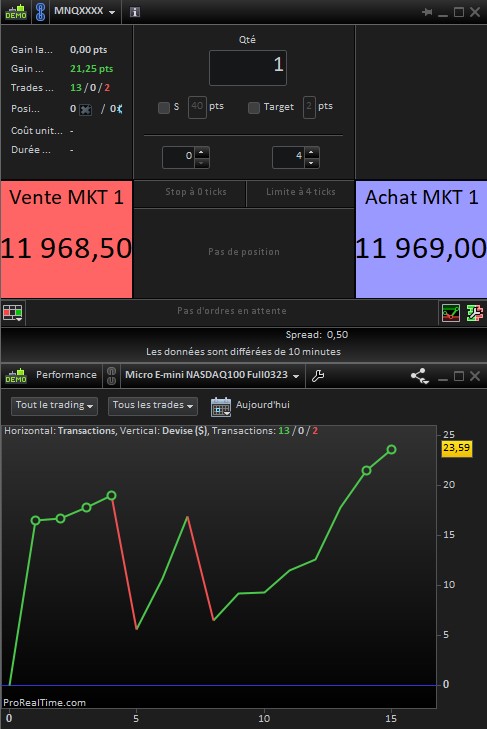487x729 pixels.
Task: Click the DEMO icon in Performance panel
Action: click(x=16, y=376)
